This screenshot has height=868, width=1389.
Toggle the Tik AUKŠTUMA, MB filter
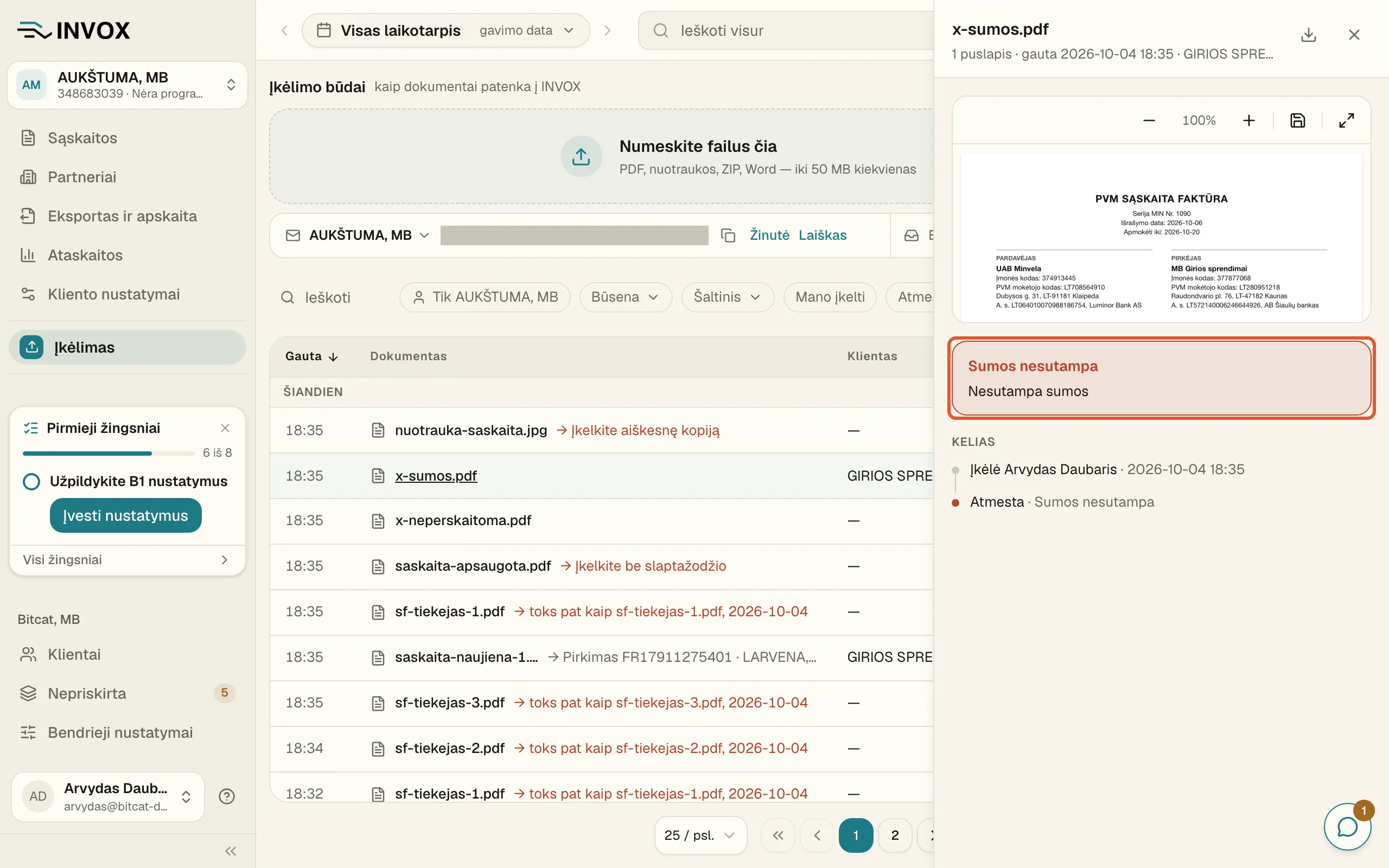[485, 297]
